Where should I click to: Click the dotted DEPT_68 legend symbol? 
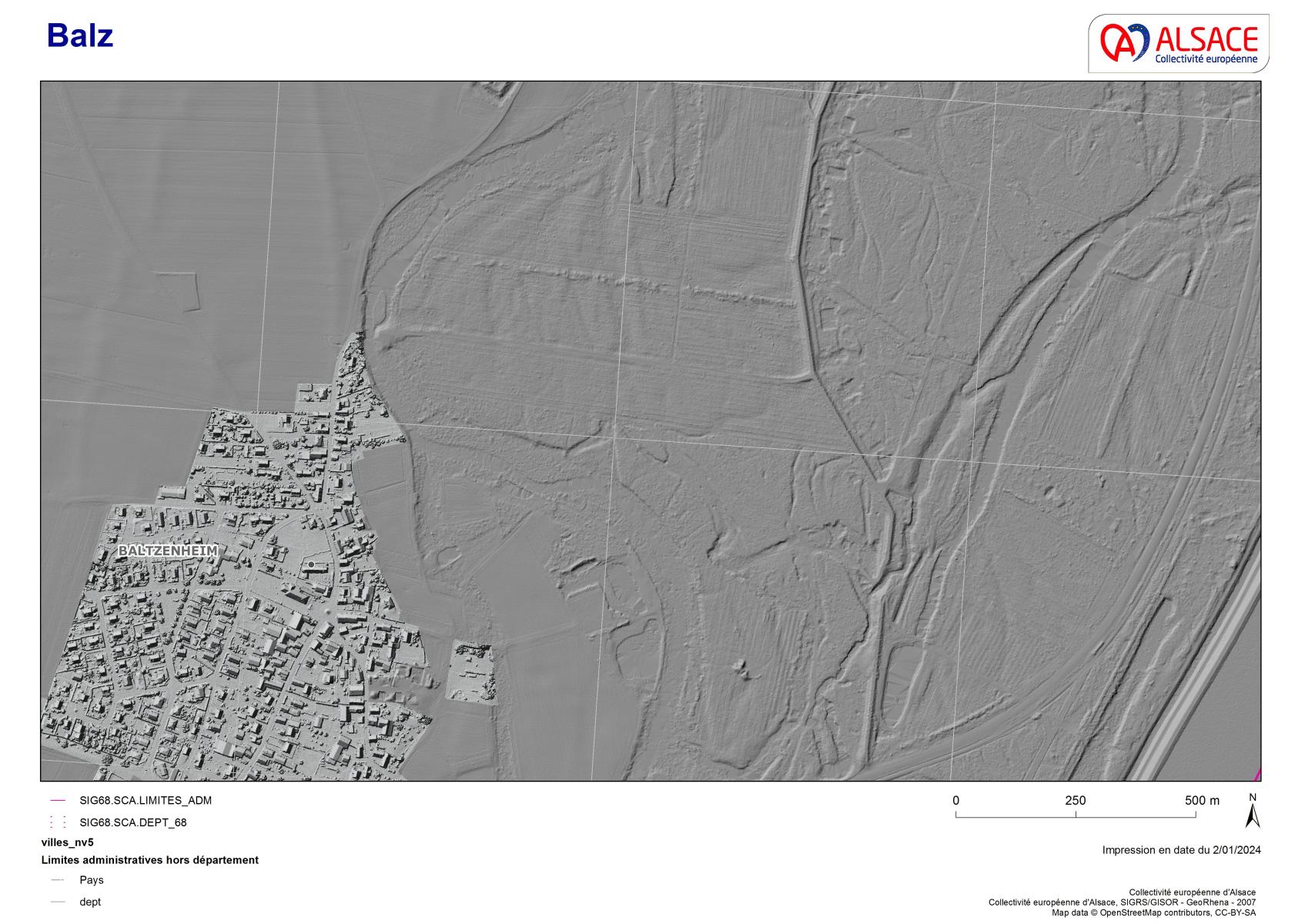[x=57, y=822]
